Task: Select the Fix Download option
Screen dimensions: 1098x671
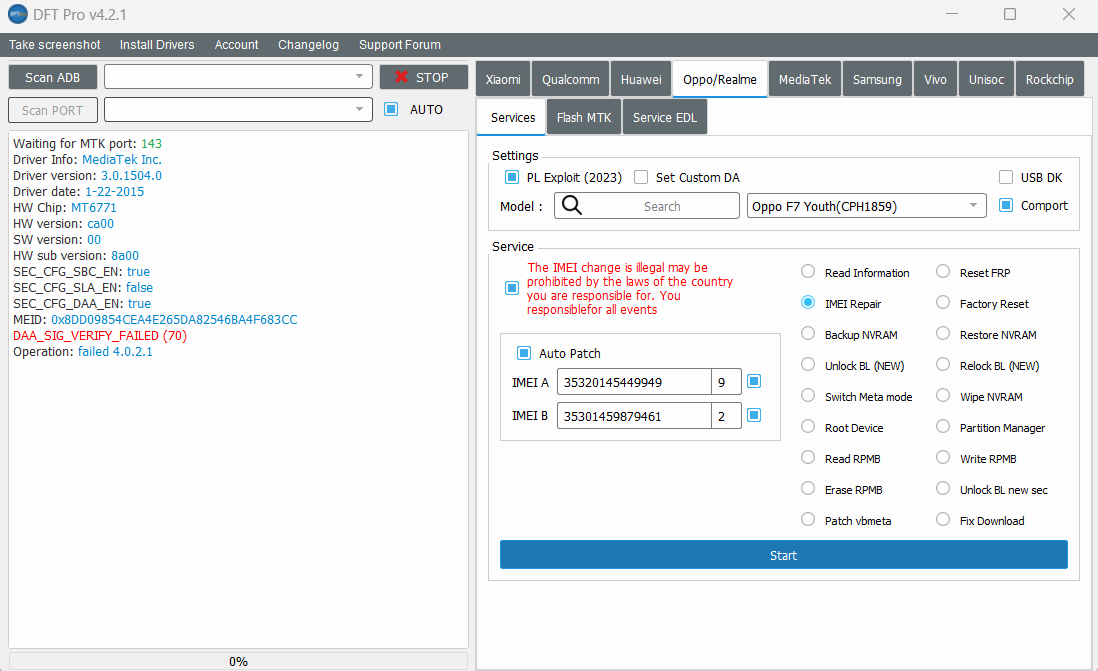Action: pyautogui.click(x=943, y=519)
